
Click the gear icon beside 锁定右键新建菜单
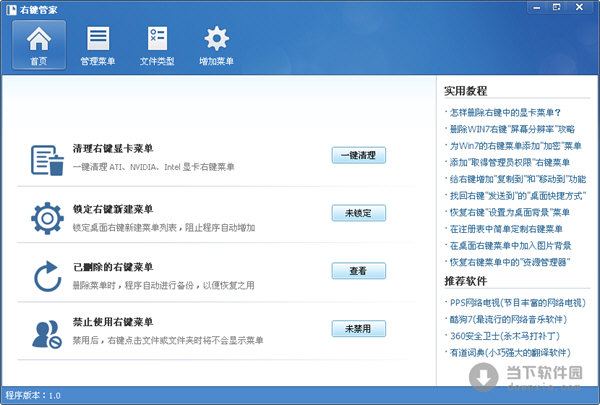(x=47, y=218)
